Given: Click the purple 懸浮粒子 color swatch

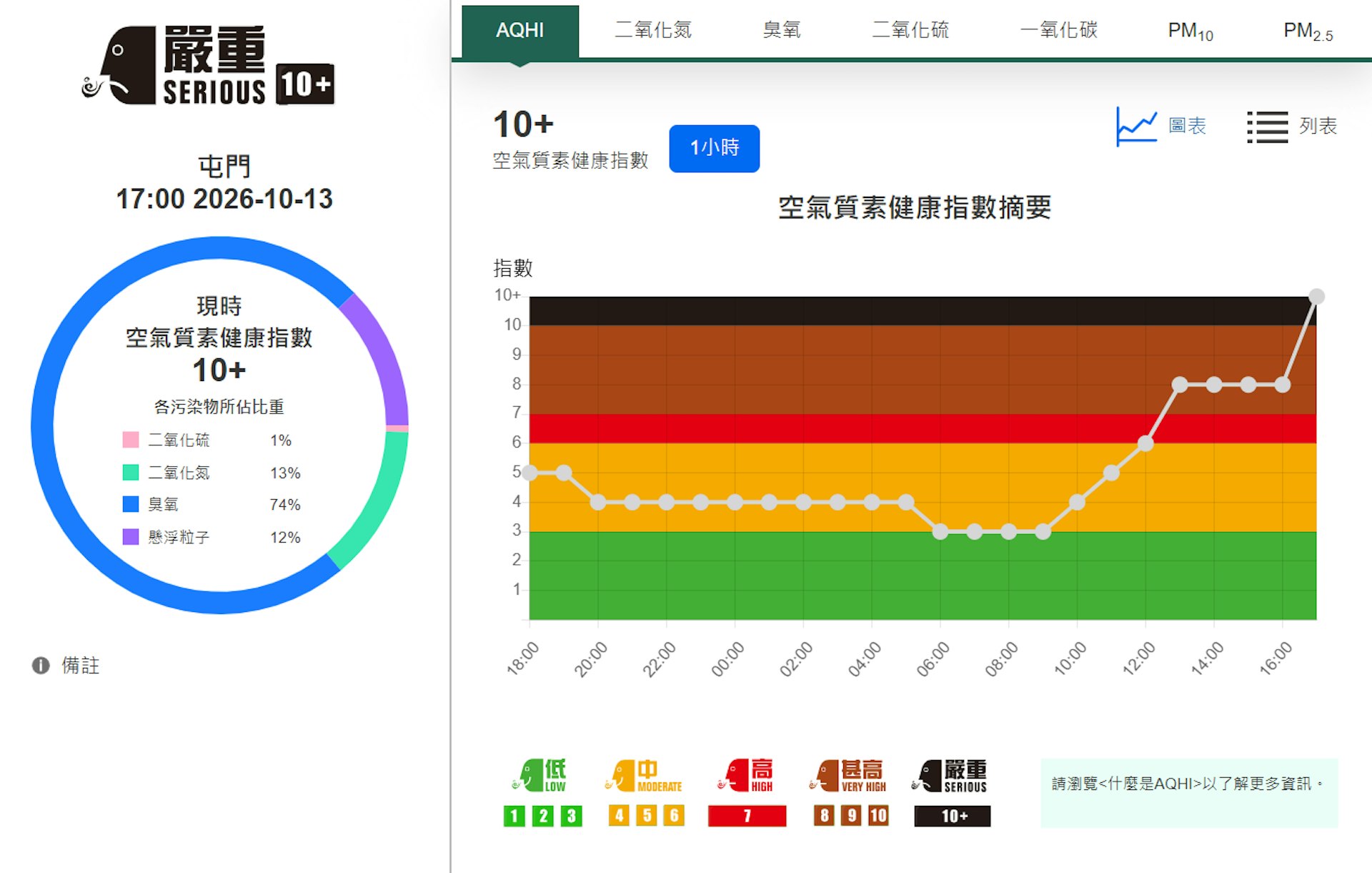Looking at the screenshot, I should 131,537.
